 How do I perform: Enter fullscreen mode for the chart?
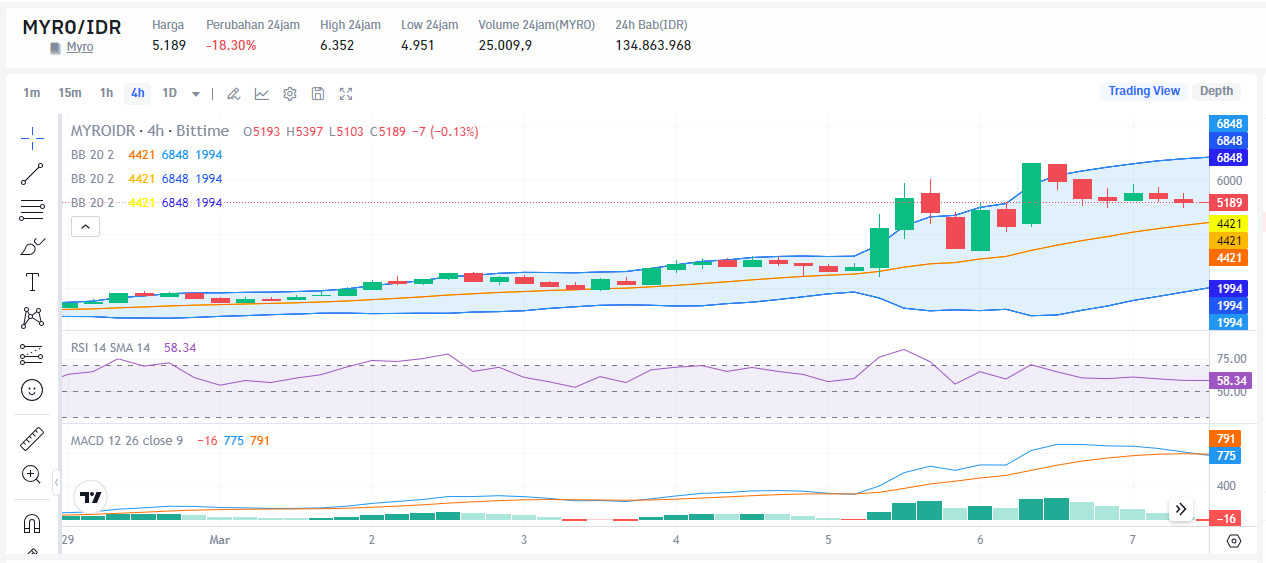346,94
